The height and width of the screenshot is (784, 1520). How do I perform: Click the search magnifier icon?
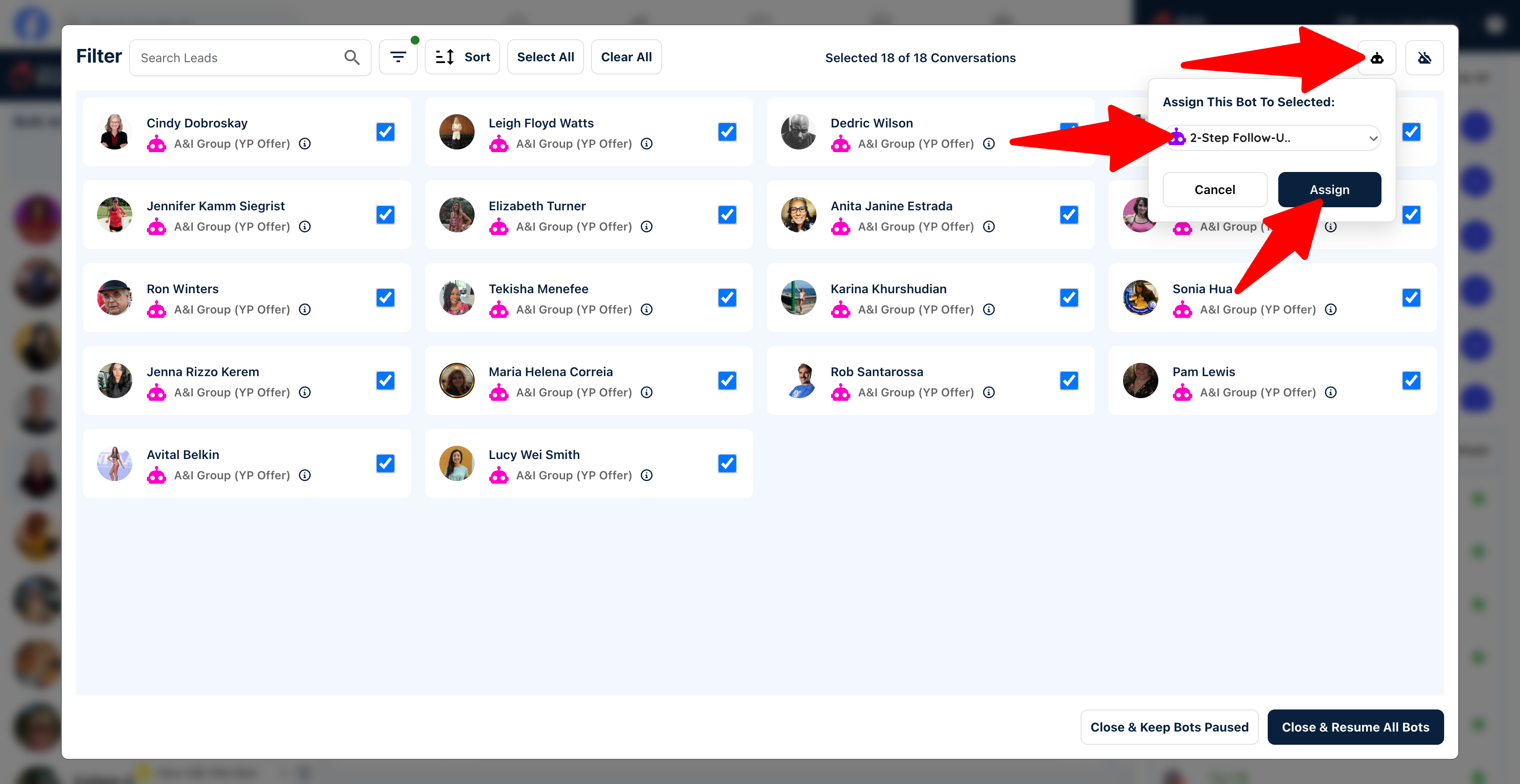tap(352, 58)
